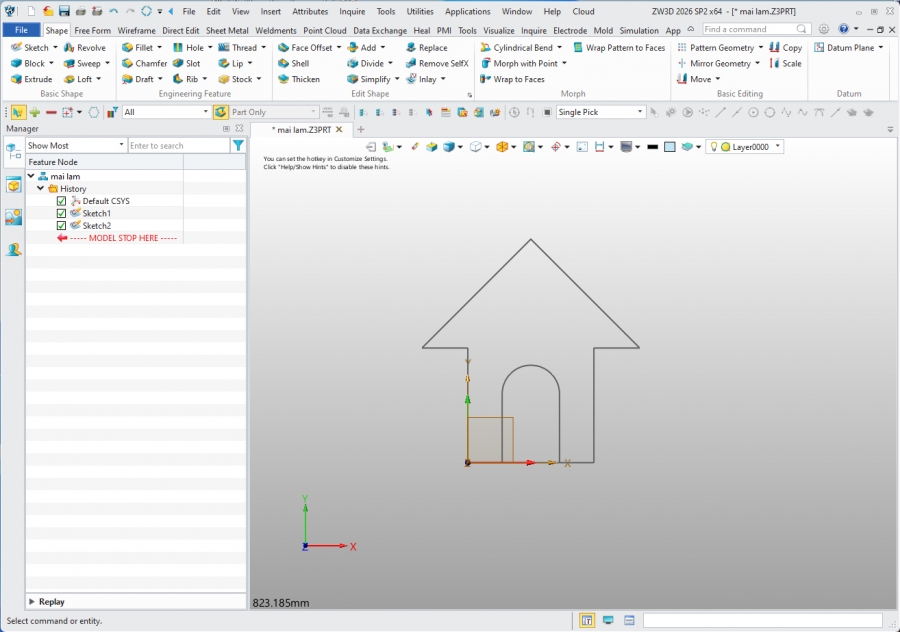Click the undo arrow icon
The width and height of the screenshot is (900, 632).
(114, 11)
